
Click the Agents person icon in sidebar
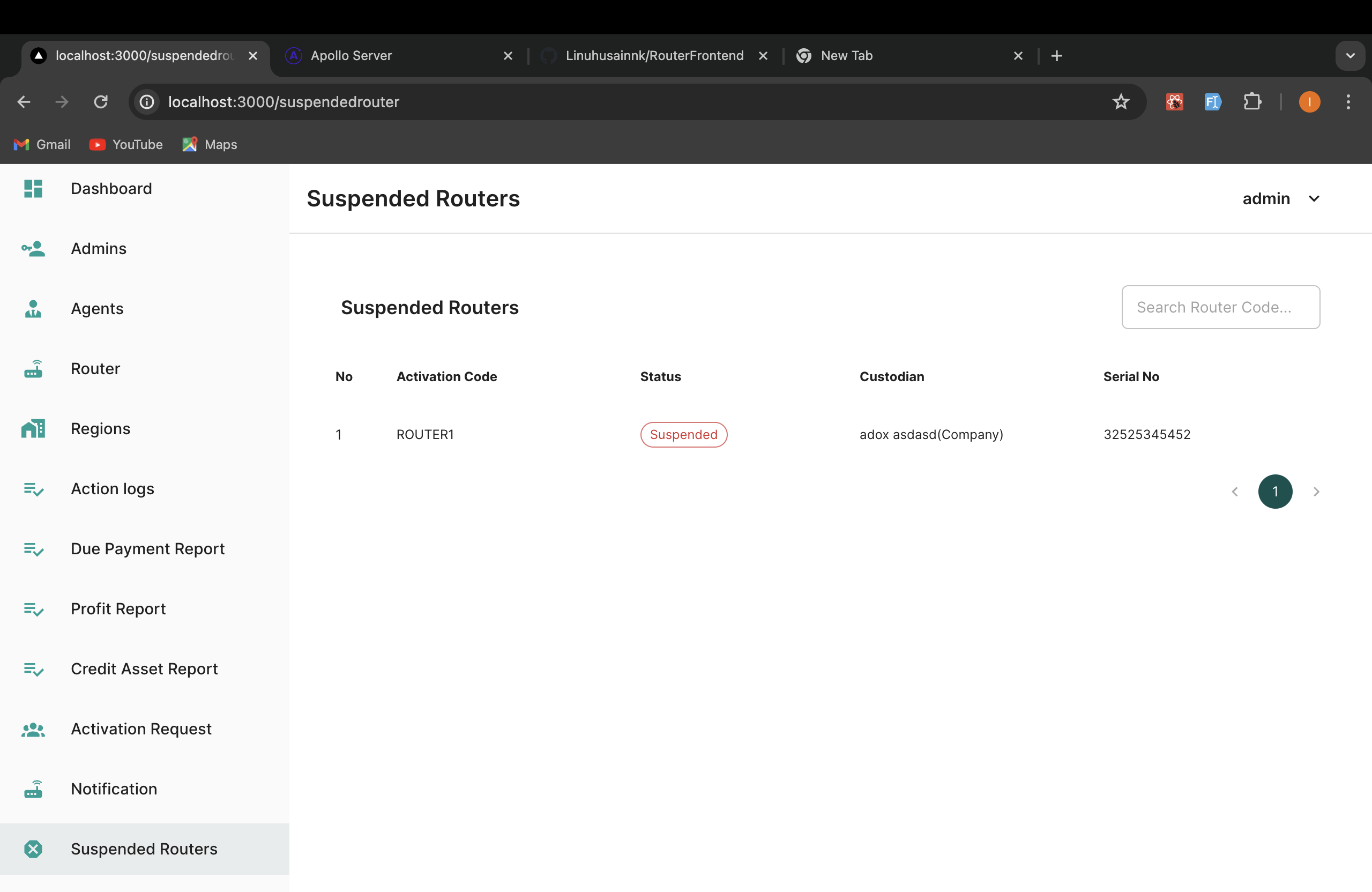(33, 309)
